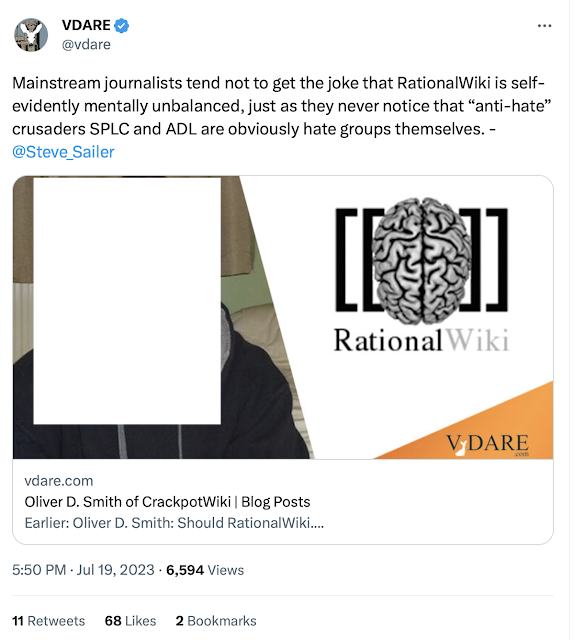Image resolution: width=585 pixels, height=640 pixels.
Task: Click the Jul 19, 2023 date
Action: pyautogui.click(x=116, y=570)
